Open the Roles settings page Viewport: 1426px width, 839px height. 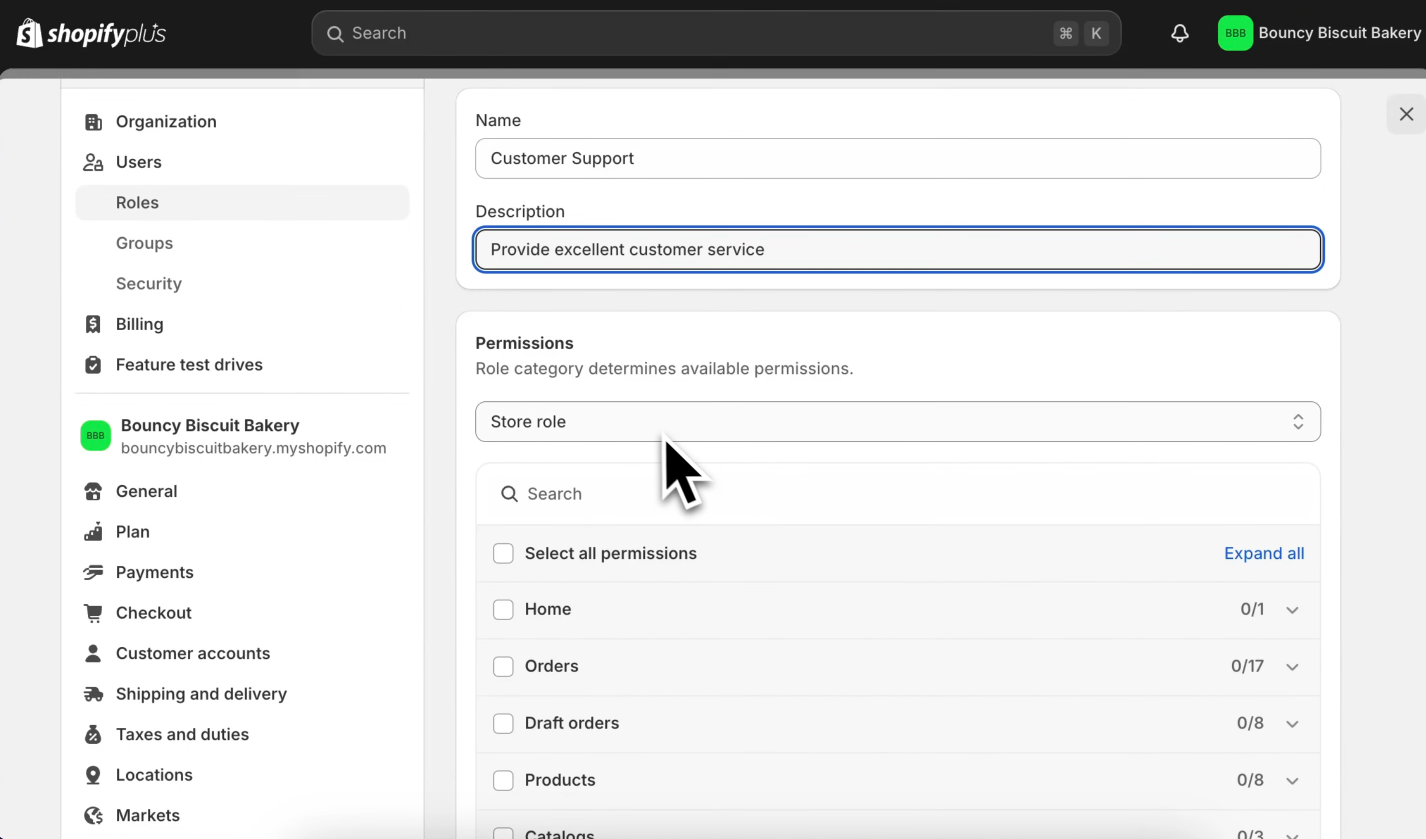[242, 203]
